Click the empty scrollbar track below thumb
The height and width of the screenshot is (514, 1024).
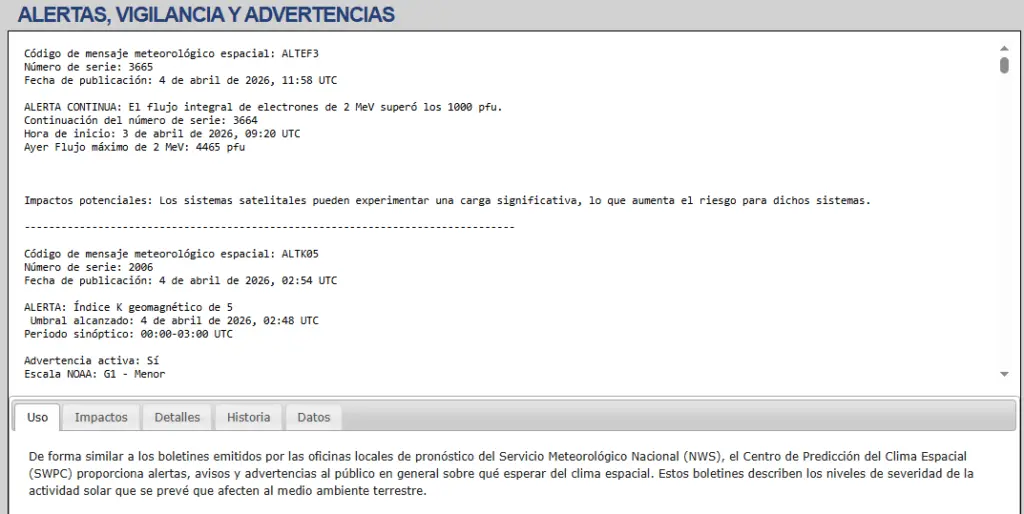click(x=1004, y=220)
